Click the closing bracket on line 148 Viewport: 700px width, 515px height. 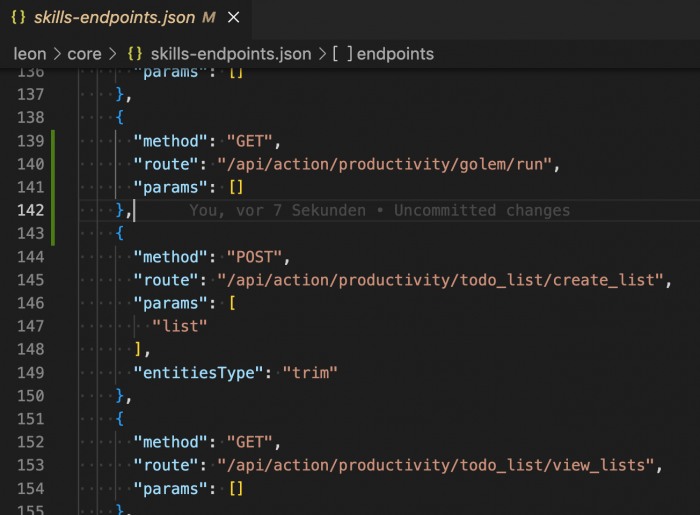tap(138, 349)
